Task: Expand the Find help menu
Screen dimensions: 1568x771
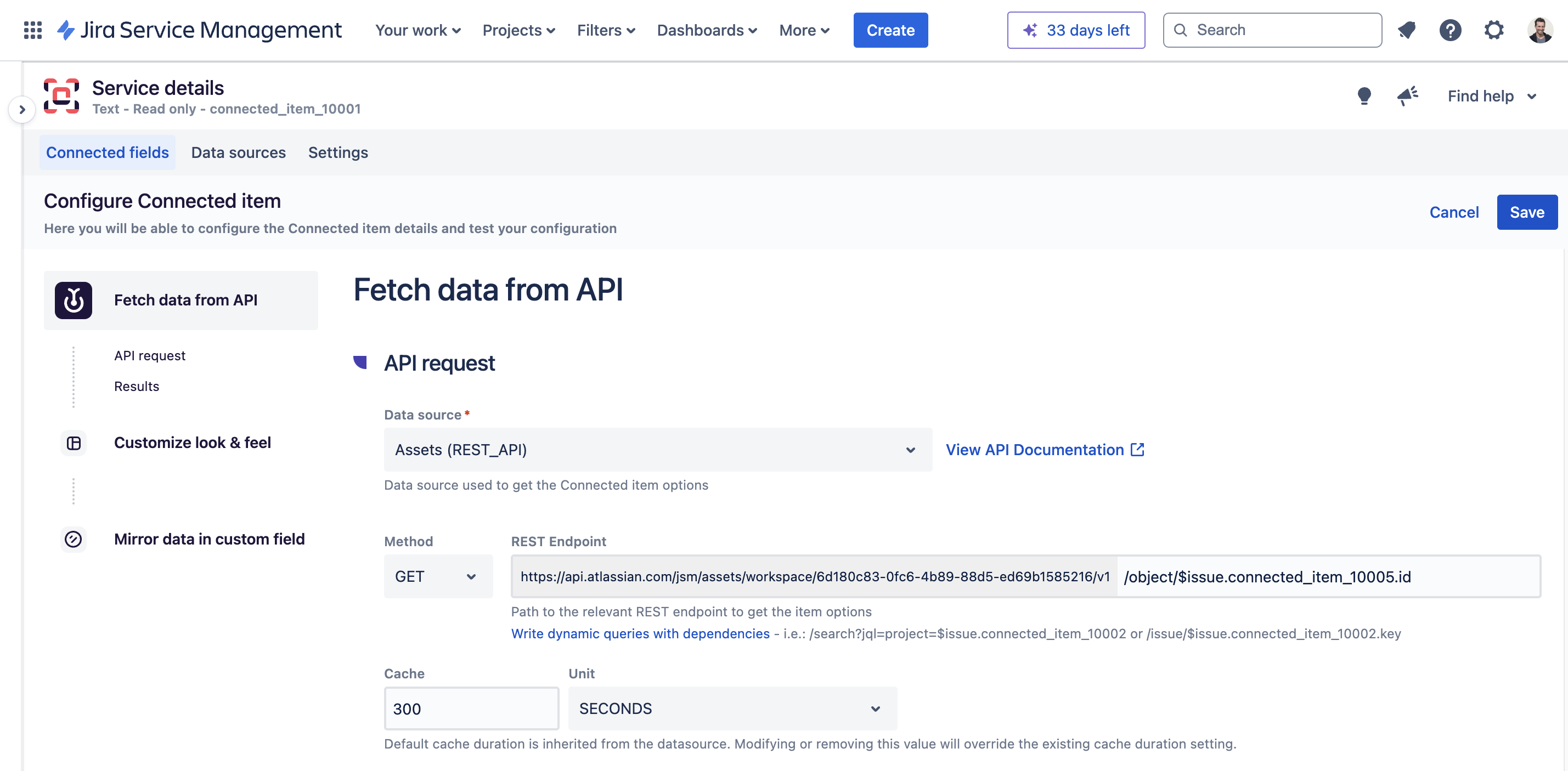Action: pyautogui.click(x=1491, y=96)
